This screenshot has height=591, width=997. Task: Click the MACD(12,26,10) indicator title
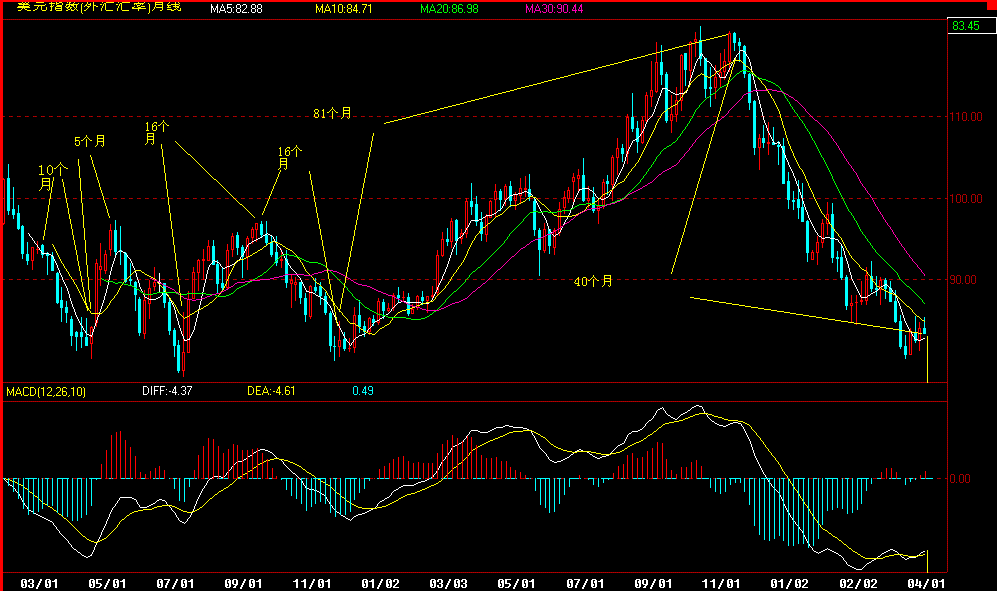(46, 391)
